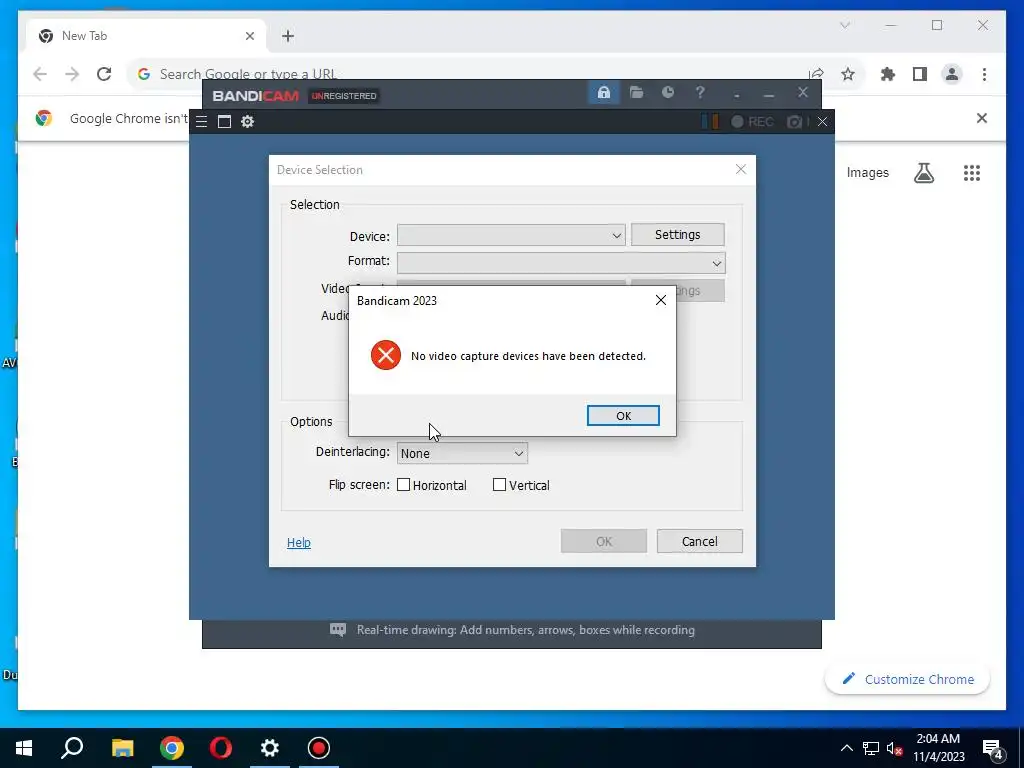Close the Device Selection dialog

(741, 169)
